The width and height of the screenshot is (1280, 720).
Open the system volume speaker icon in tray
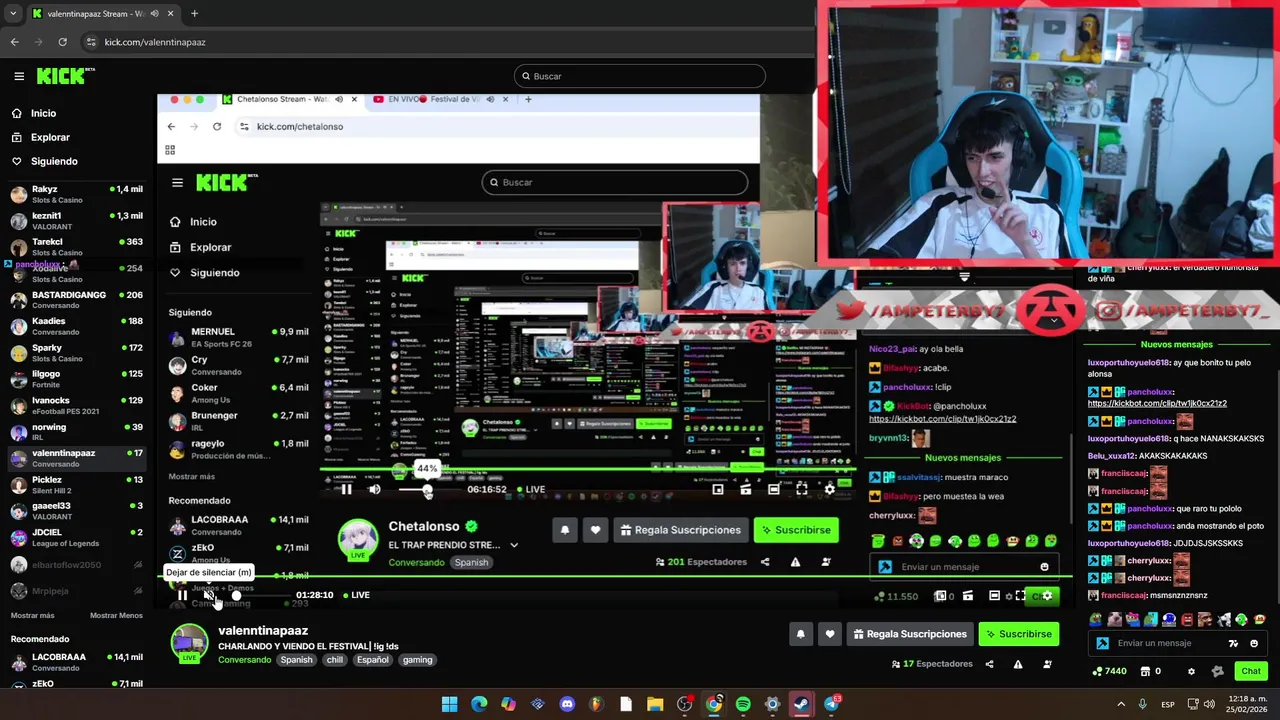pos(1211,704)
